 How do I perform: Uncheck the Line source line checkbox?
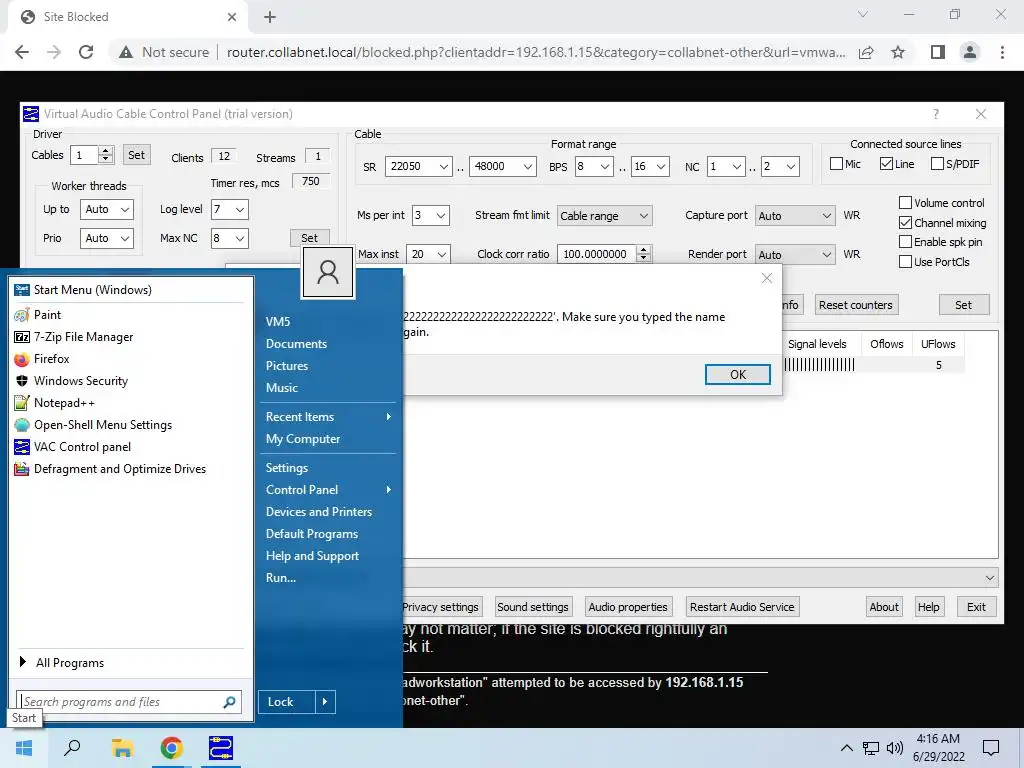click(x=886, y=163)
